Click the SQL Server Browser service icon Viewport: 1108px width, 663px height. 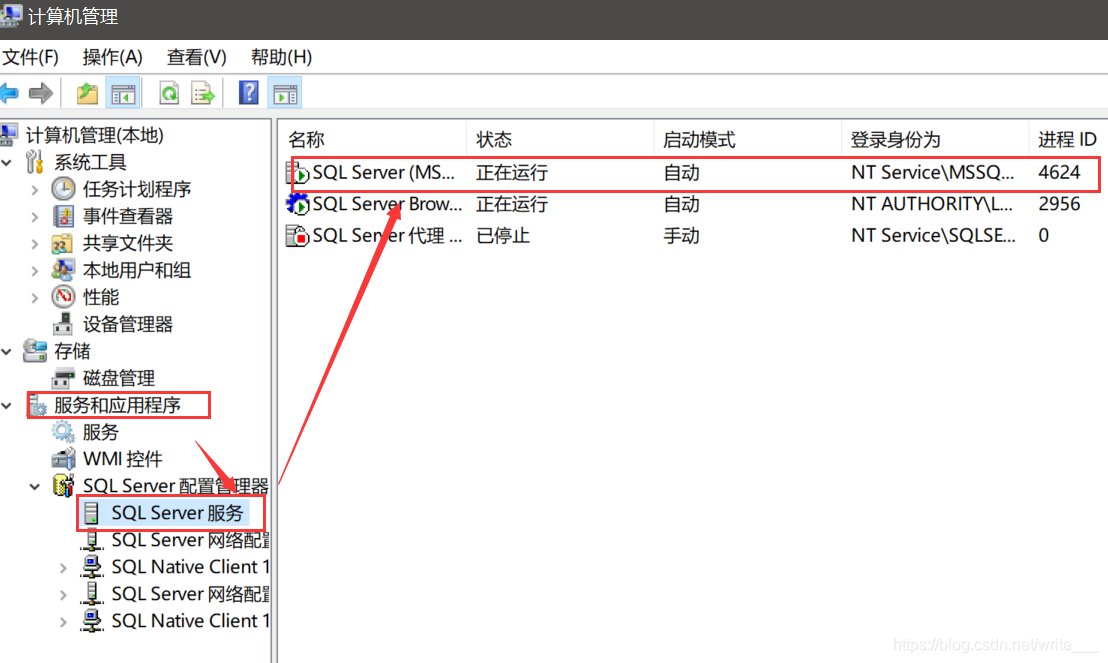[x=297, y=204]
